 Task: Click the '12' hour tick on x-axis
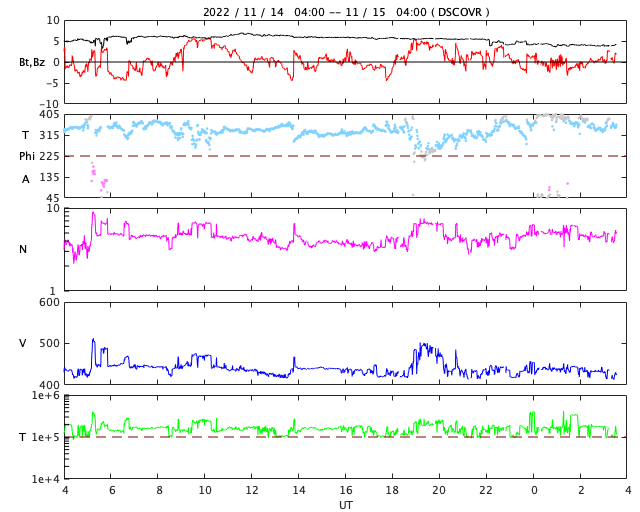pos(252,490)
